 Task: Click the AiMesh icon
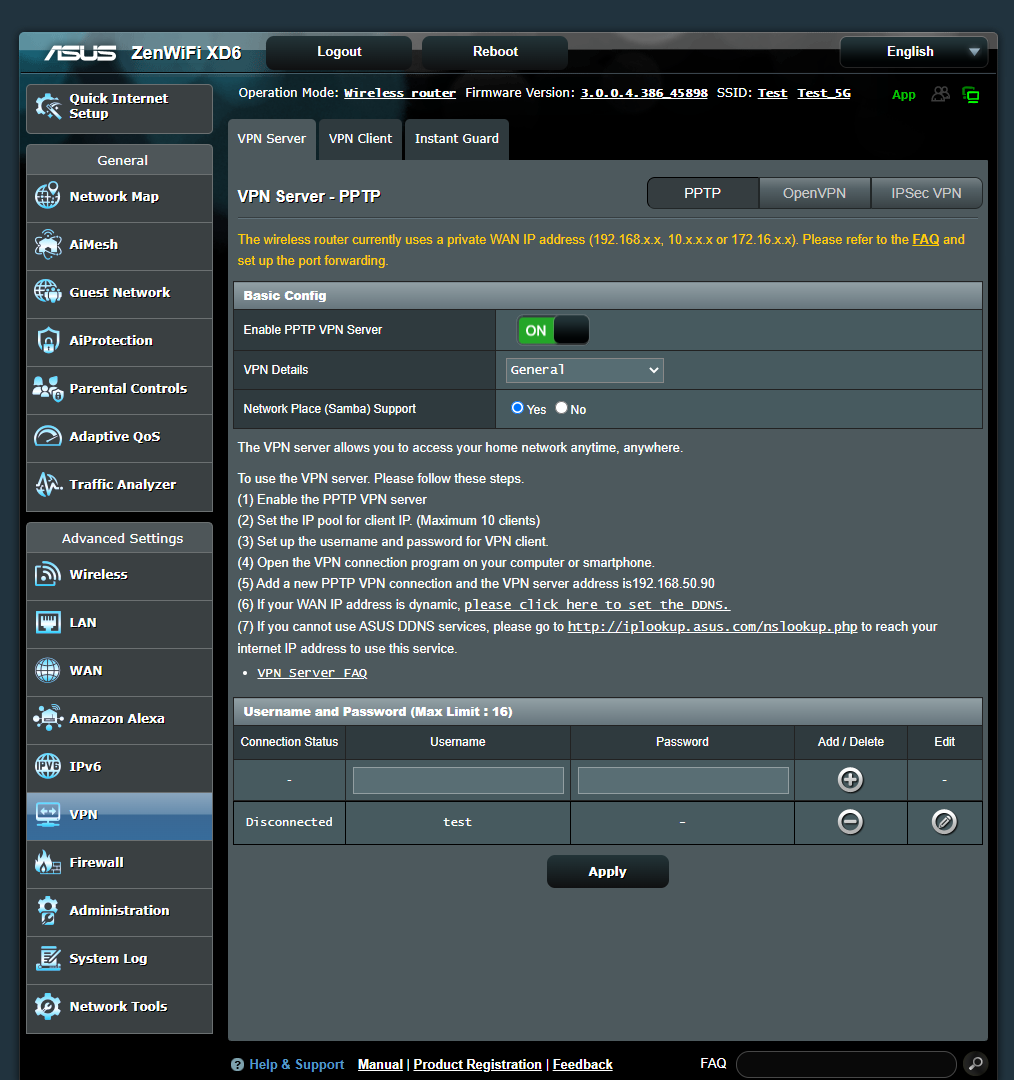48,244
